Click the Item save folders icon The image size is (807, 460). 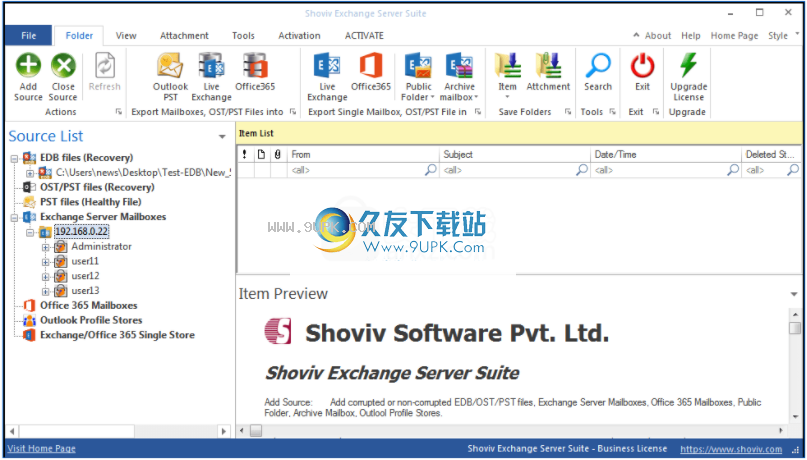[x=507, y=65]
